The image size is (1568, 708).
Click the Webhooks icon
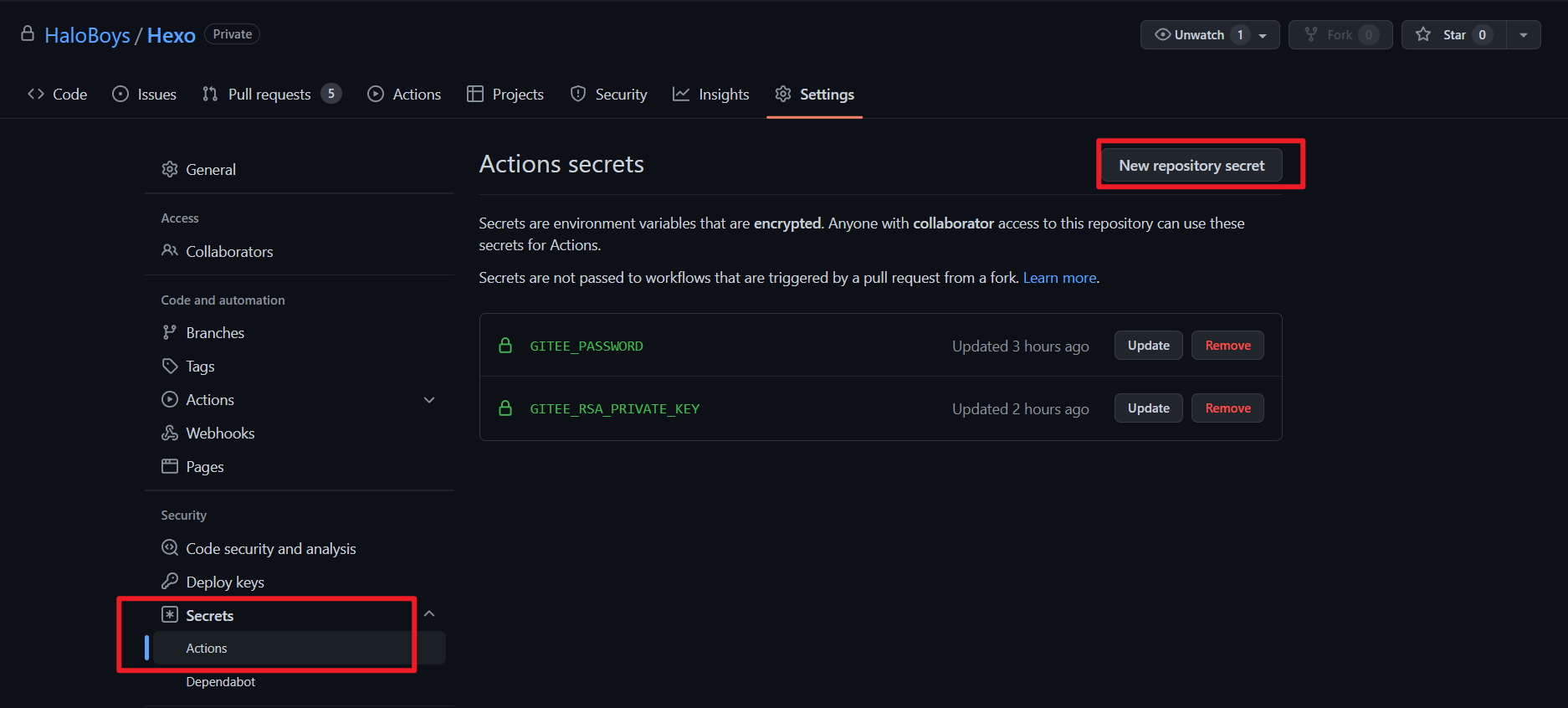[170, 433]
